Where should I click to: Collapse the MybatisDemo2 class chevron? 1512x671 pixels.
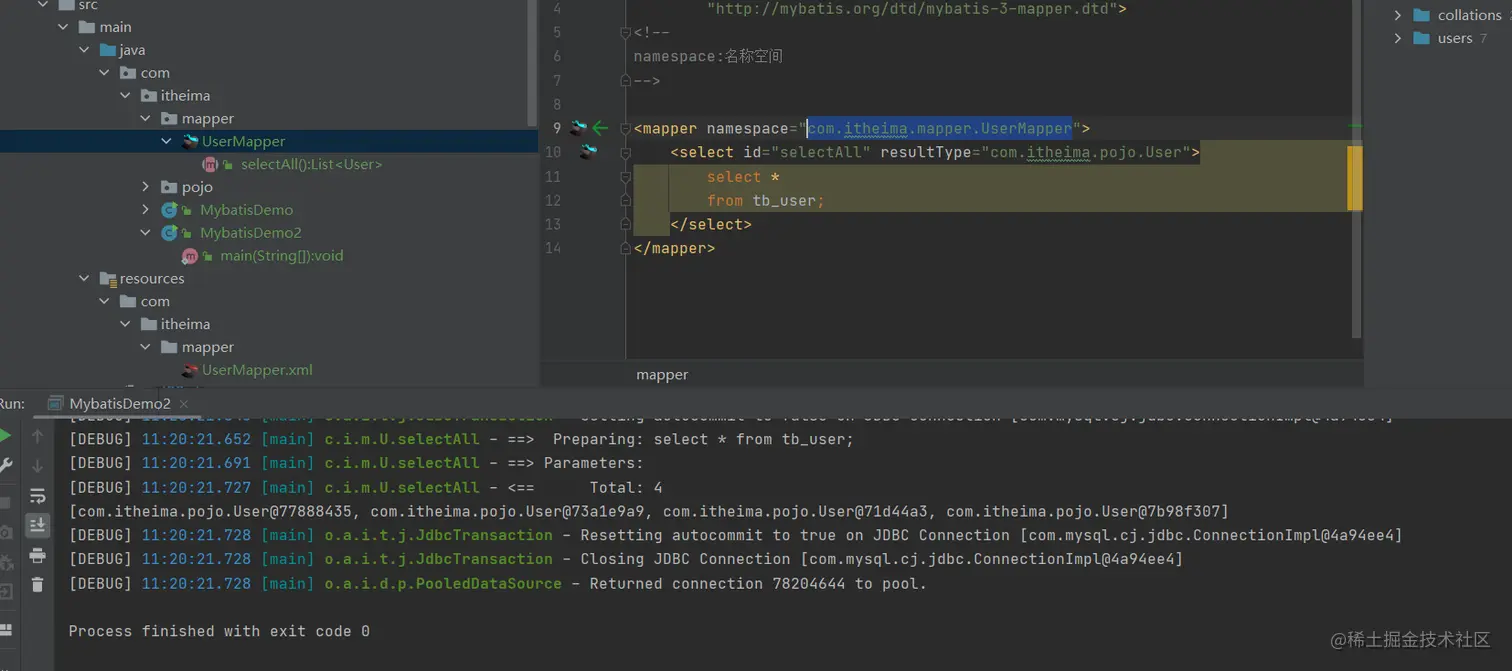[x=146, y=232]
